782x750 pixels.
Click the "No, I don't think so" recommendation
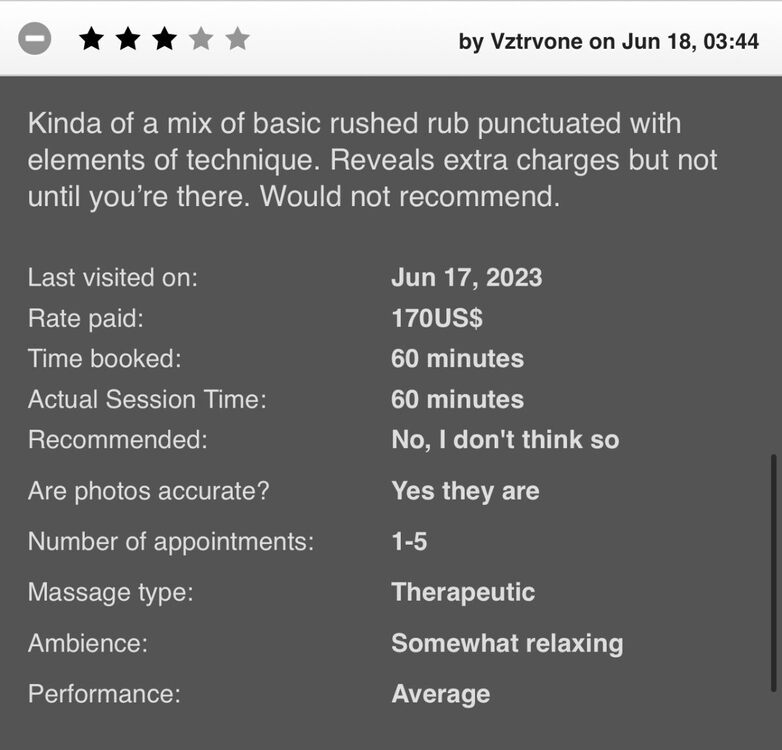[505, 440]
